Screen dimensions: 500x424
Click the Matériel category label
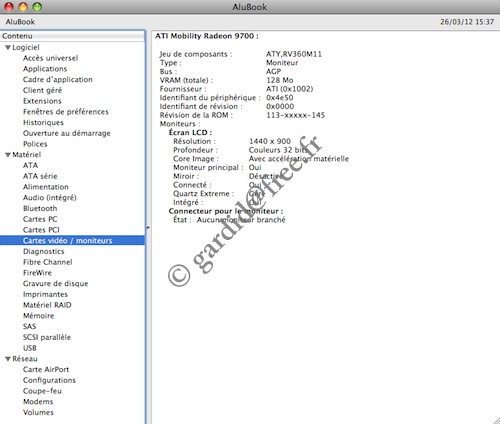(27, 155)
